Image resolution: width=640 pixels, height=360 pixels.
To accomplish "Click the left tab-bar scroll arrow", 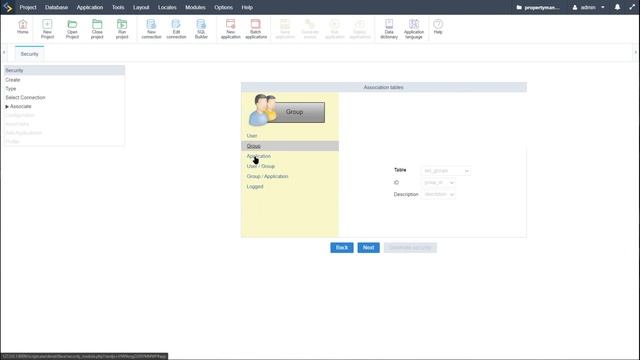I will click(4, 52).
